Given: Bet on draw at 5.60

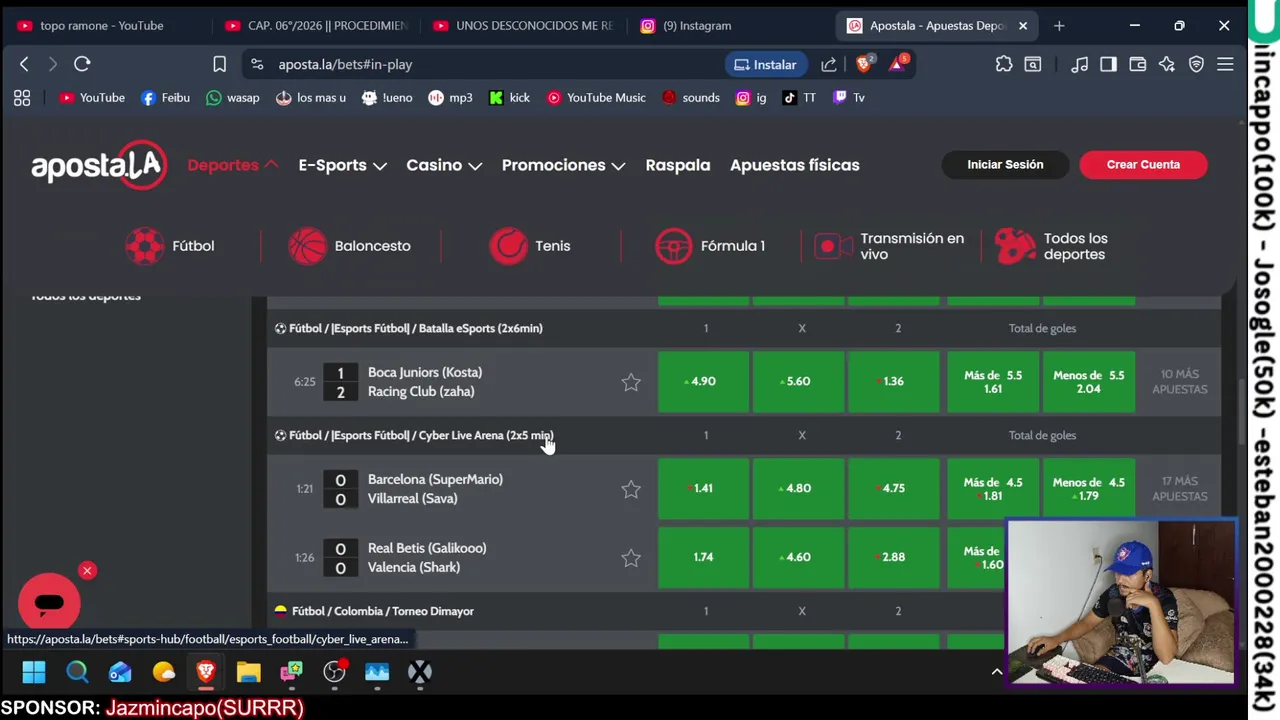Looking at the screenshot, I should tap(798, 381).
